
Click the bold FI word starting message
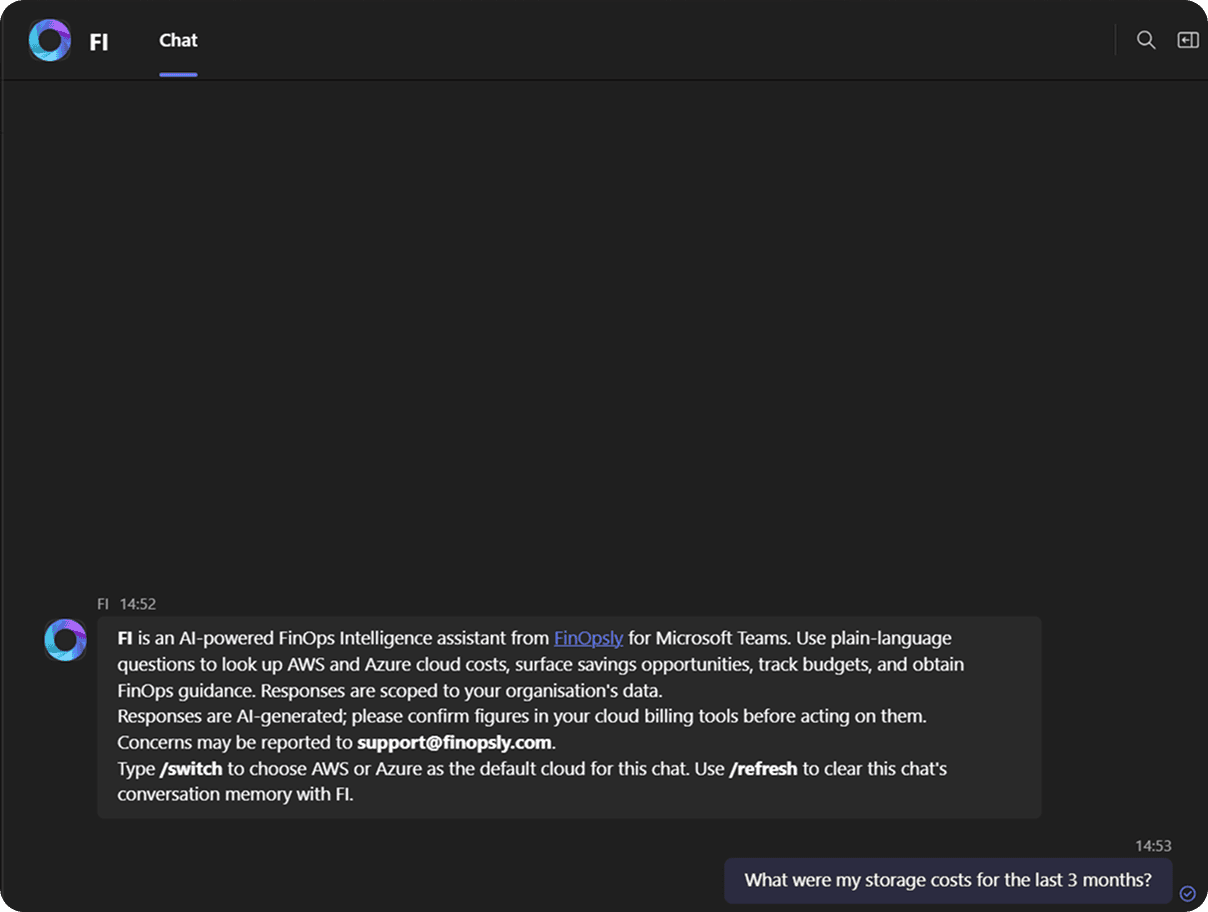125,638
